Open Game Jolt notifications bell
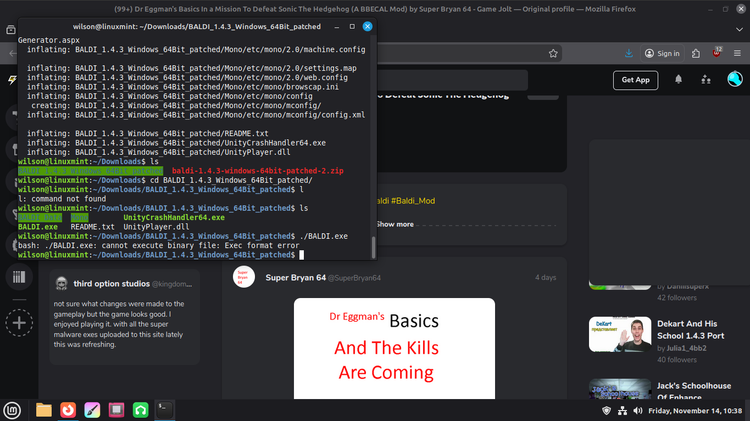 pyautogui.click(x=678, y=79)
